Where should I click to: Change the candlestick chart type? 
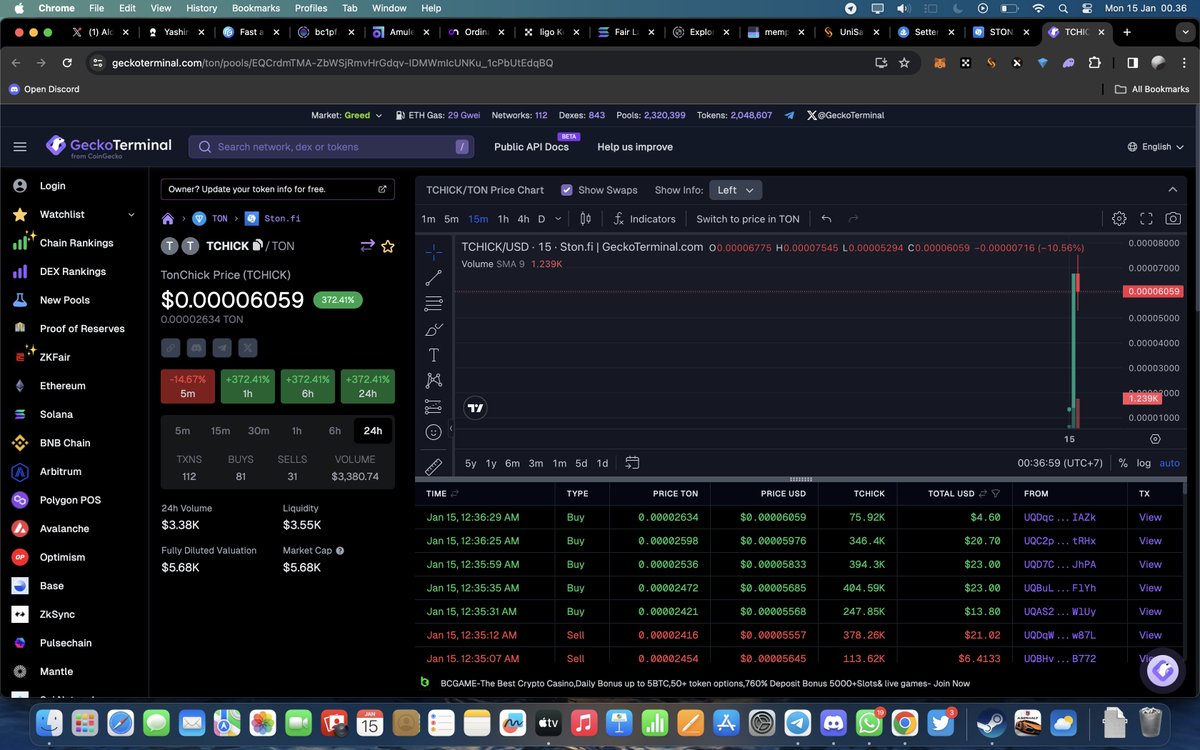click(x=586, y=219)
